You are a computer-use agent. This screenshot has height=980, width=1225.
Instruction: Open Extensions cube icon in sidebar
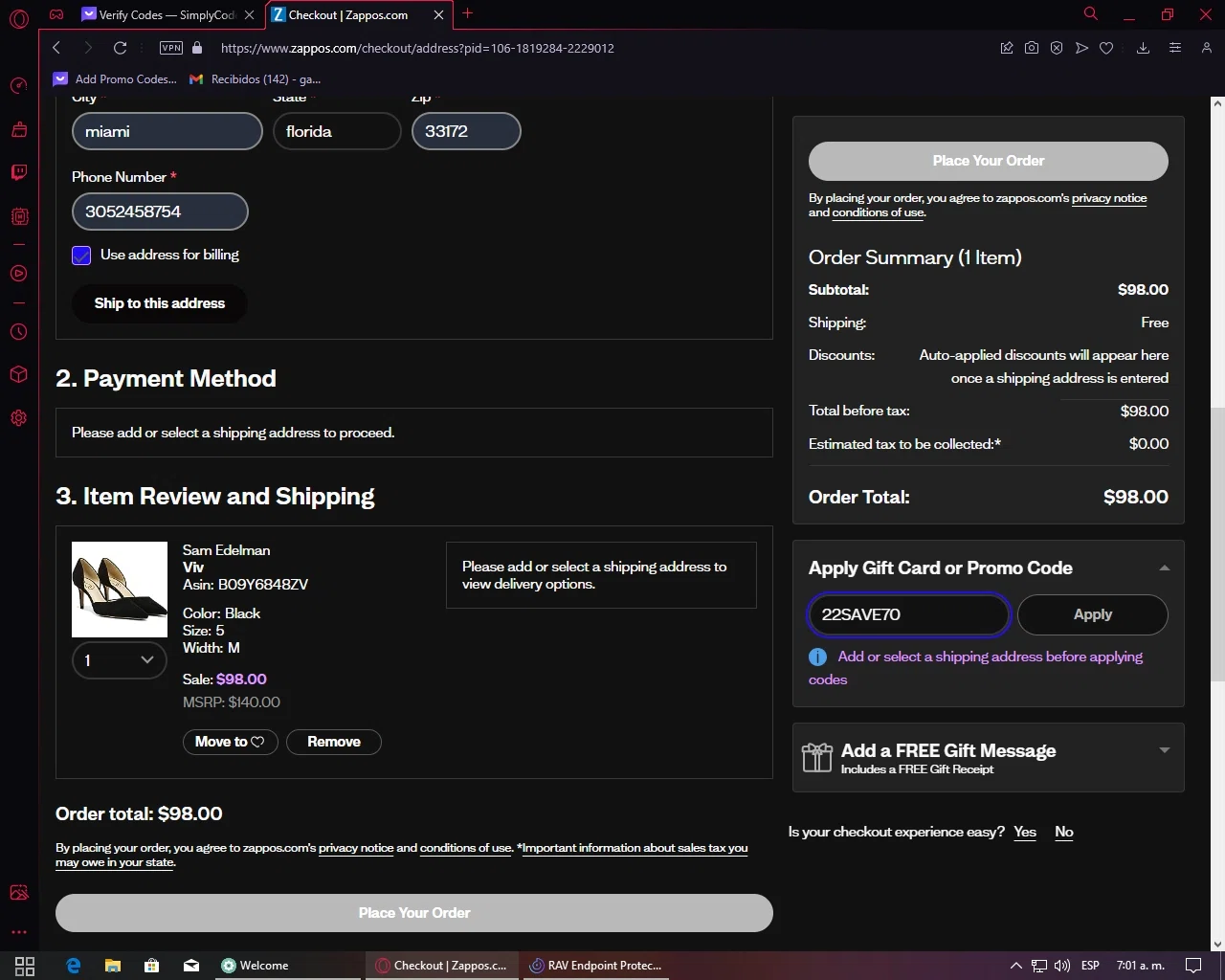pos(18,374)
